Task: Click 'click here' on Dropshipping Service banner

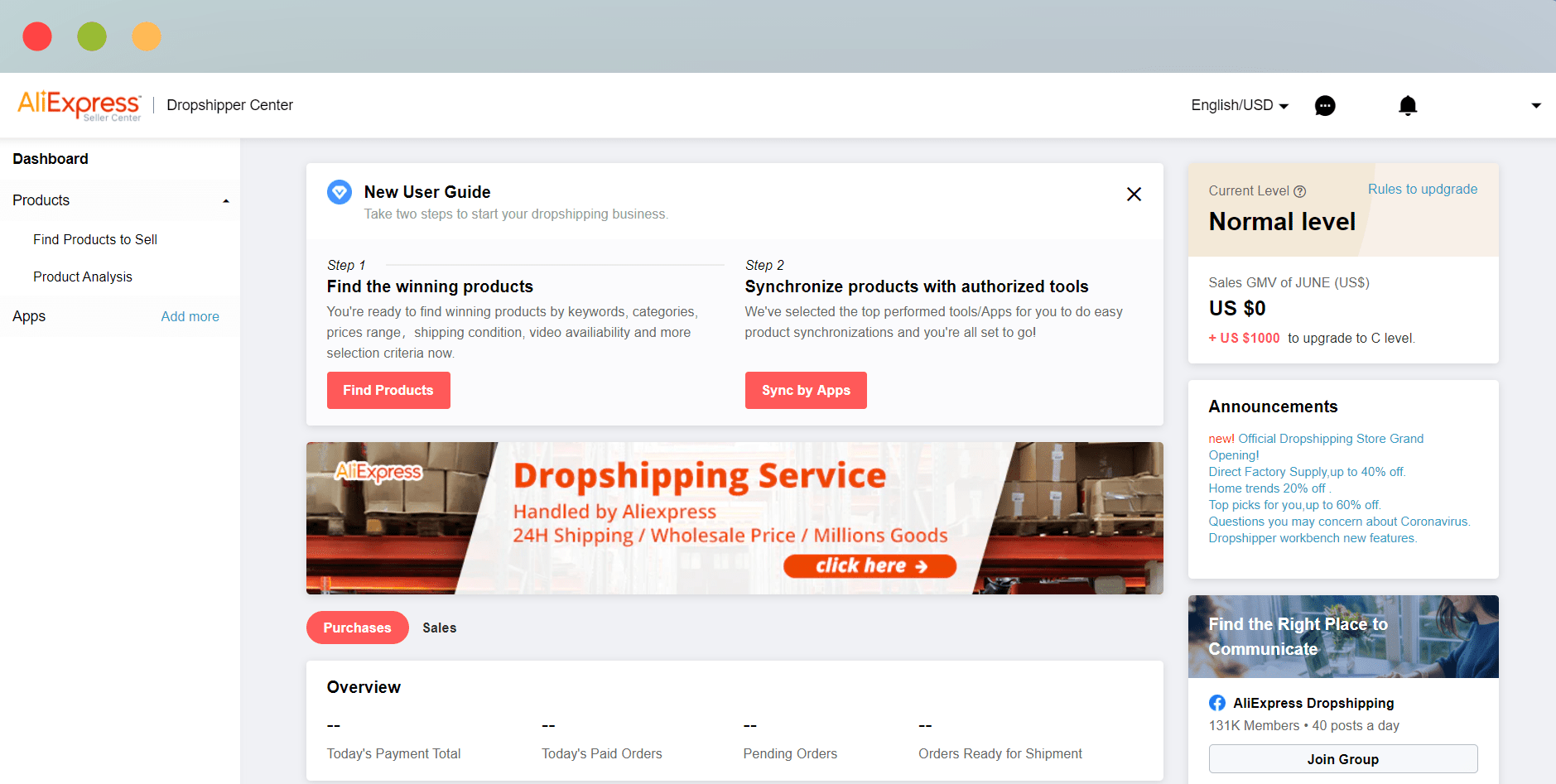Action: pyautogui.click(x=870, y=566)
